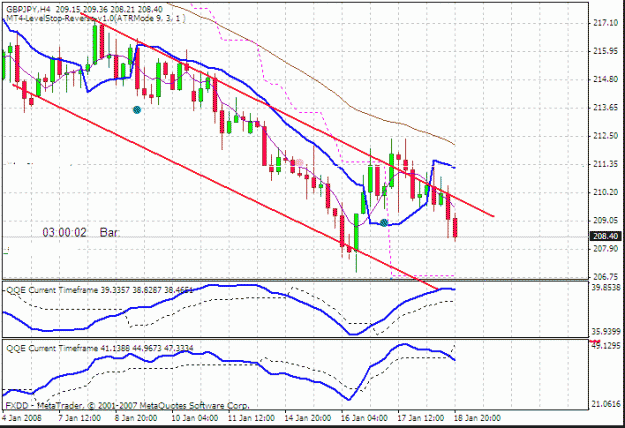Click the 209.05 price axis label

click(605, 220)
